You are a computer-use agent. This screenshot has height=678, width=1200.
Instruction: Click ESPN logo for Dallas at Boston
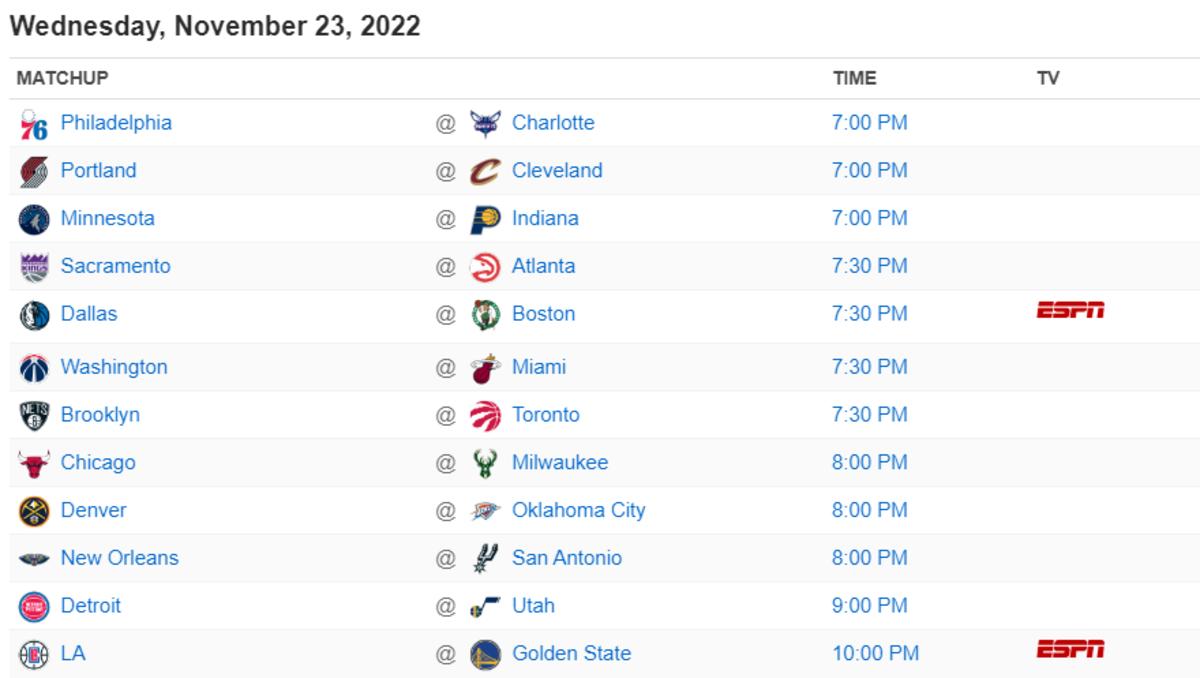[1070, 311]
